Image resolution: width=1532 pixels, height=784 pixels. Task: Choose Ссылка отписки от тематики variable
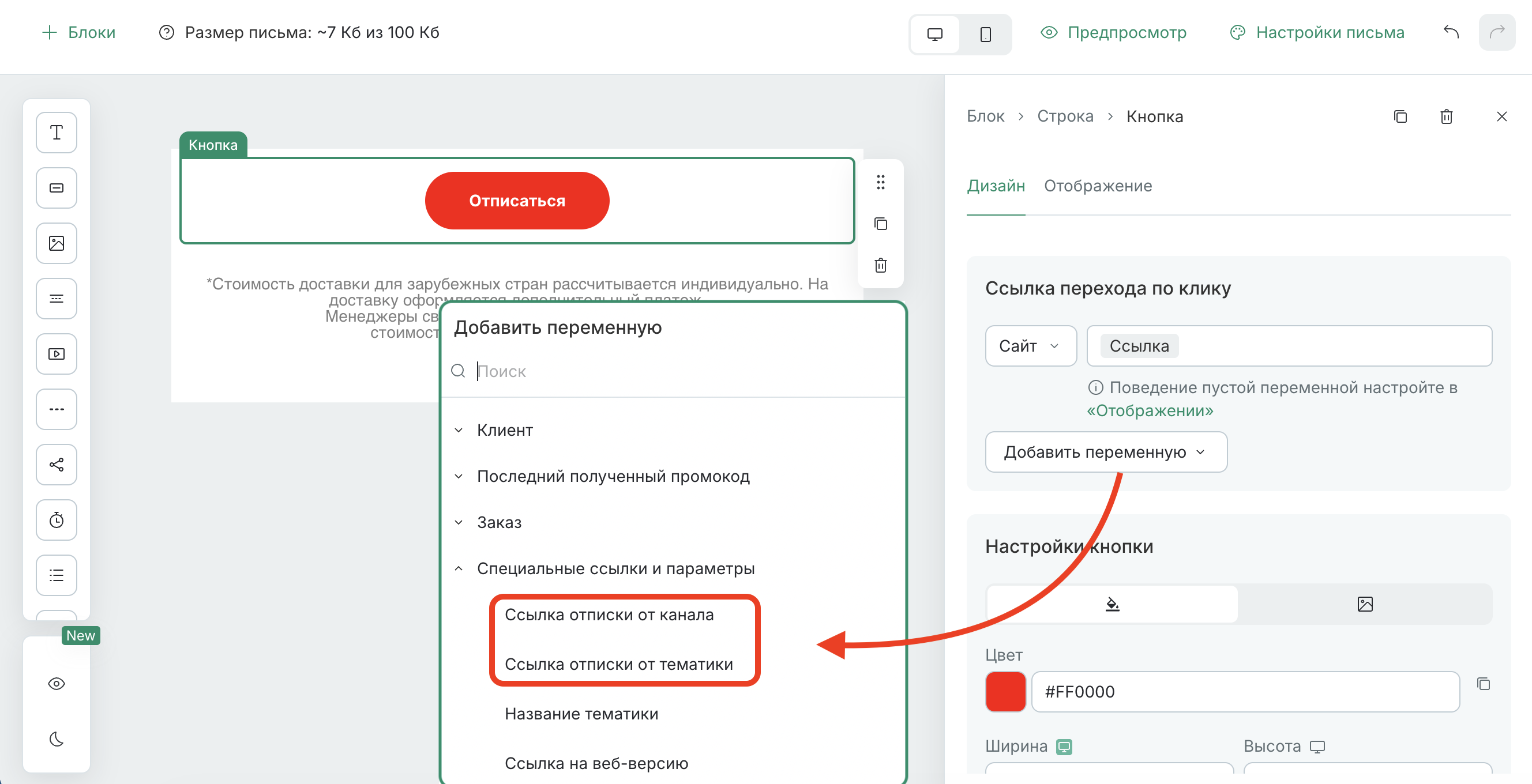pyautogui.click(x=618, y=664)
